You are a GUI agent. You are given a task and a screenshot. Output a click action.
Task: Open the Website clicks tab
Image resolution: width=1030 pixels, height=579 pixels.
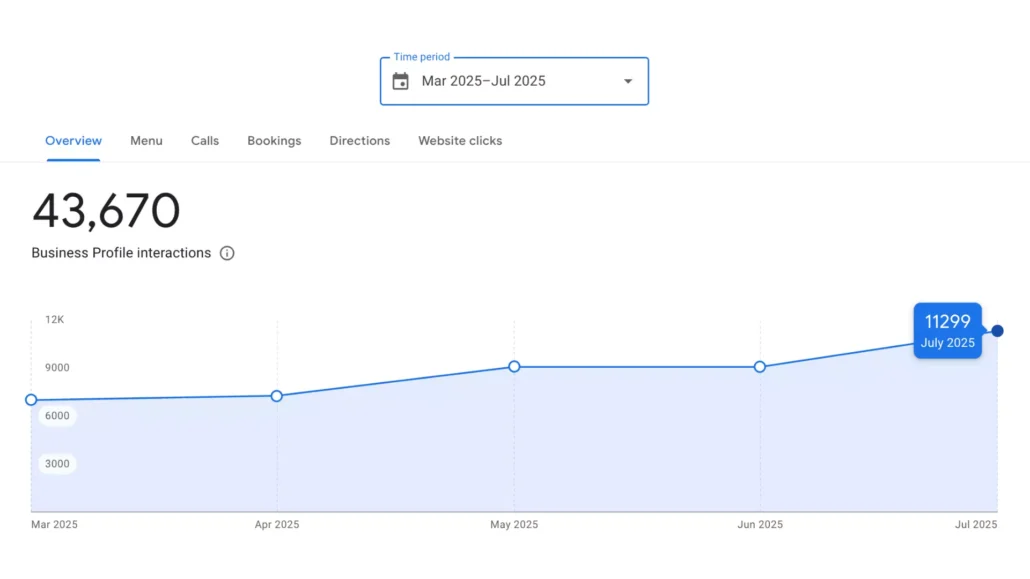click(x=460, y=141)
